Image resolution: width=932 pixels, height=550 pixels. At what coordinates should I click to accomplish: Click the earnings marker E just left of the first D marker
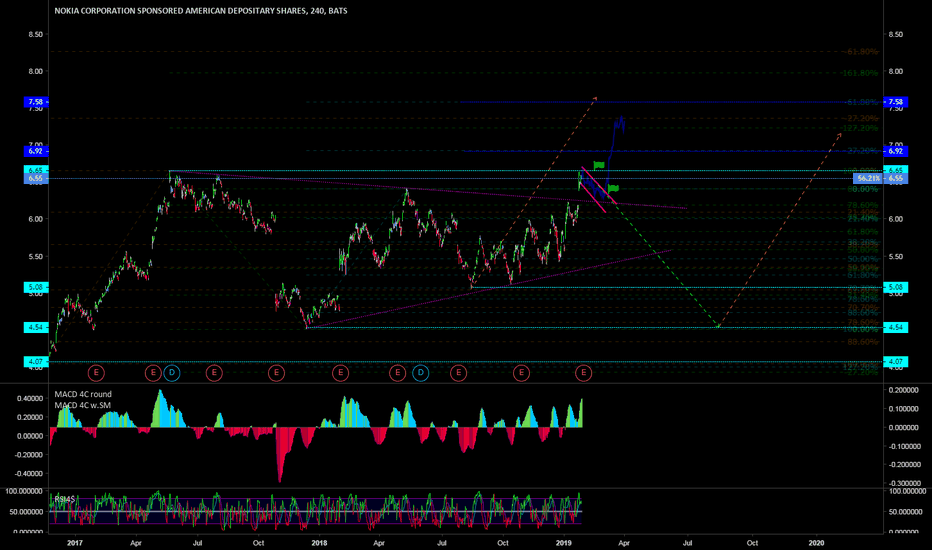click(x=153, y=373)
